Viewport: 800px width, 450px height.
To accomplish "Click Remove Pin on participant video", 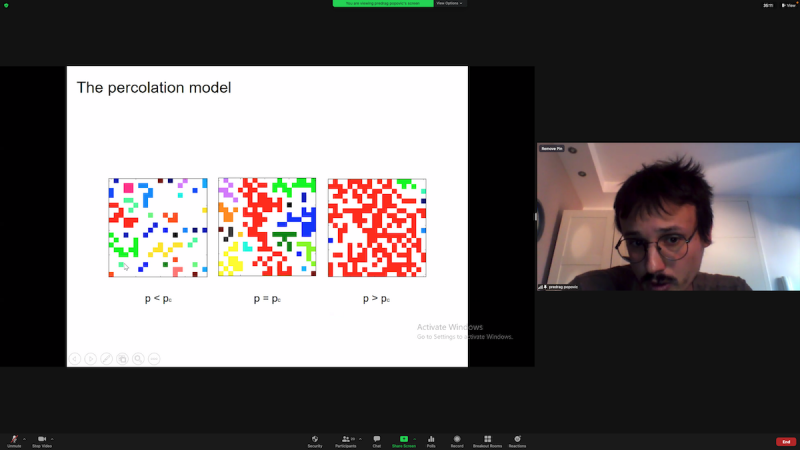I will 551,148.
